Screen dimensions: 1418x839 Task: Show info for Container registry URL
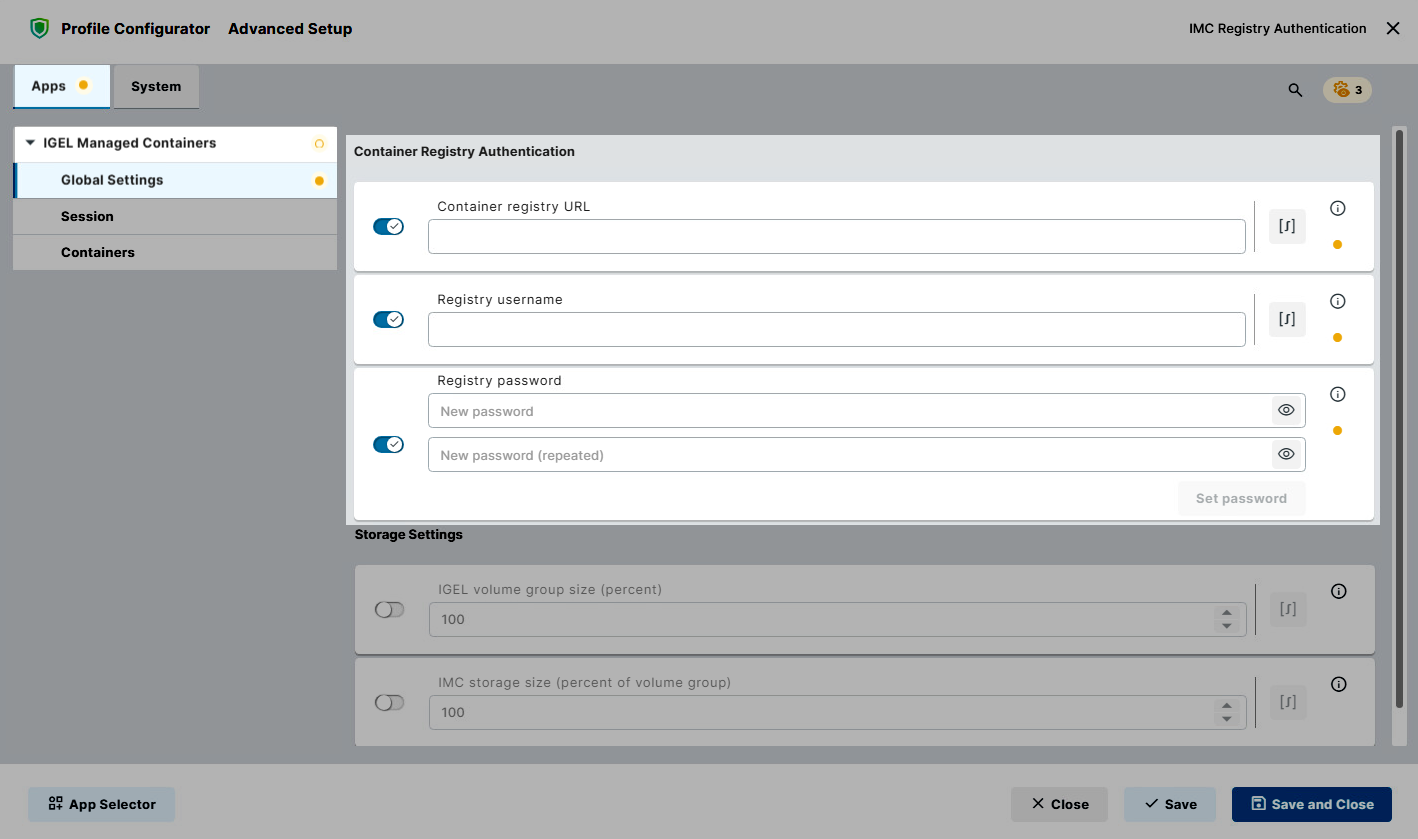pyautogui.click(x=1338, y=208)
